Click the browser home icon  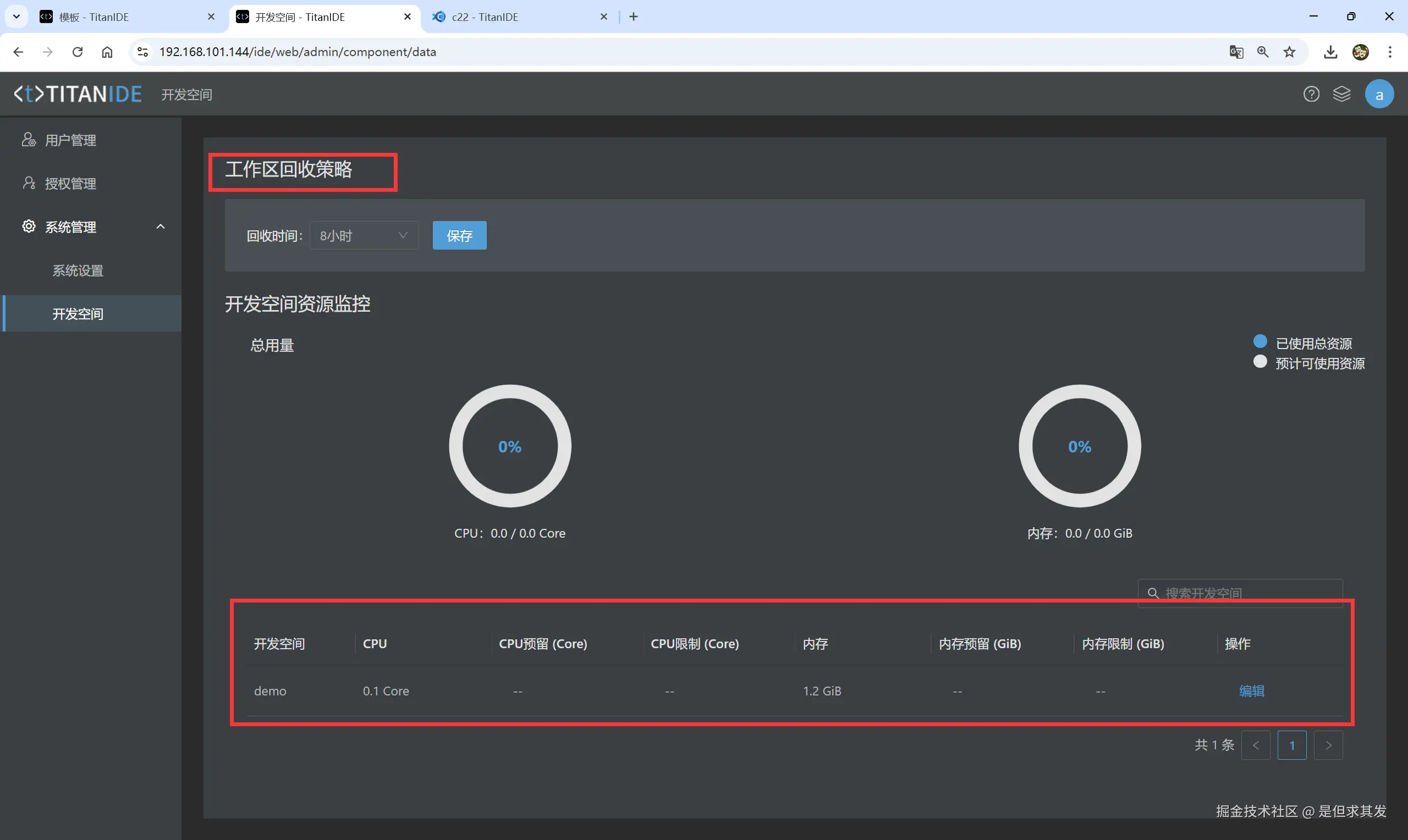click(107, 52)
